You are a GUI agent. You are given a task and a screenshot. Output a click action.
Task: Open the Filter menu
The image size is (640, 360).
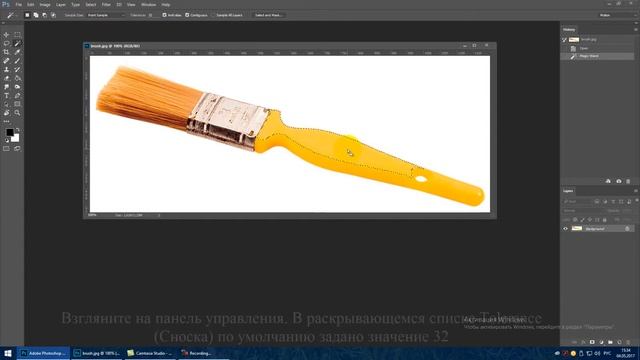pyautogui.click(x=106, y=4)
